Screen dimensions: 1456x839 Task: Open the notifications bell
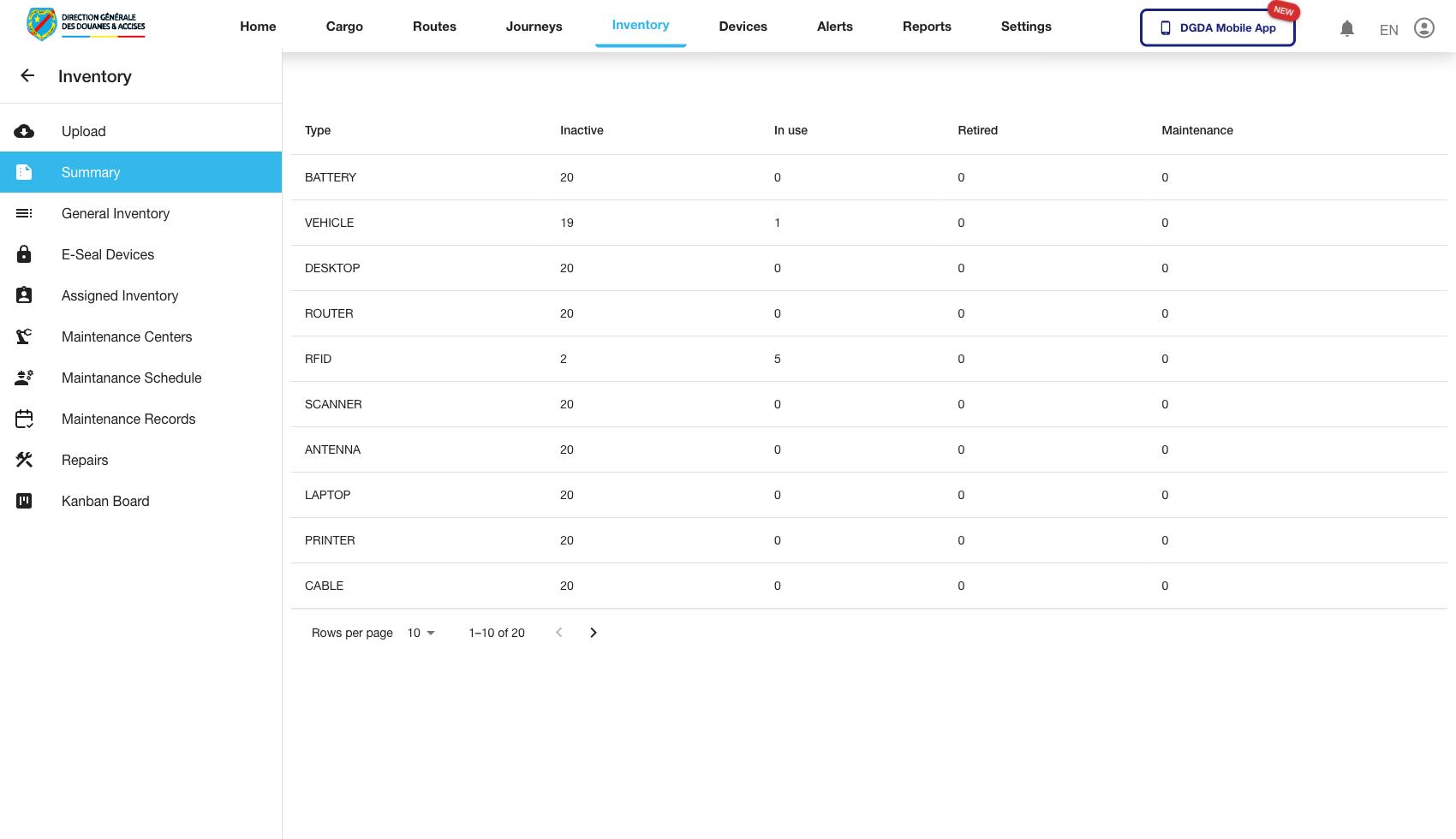click(x=1347, y=28)
